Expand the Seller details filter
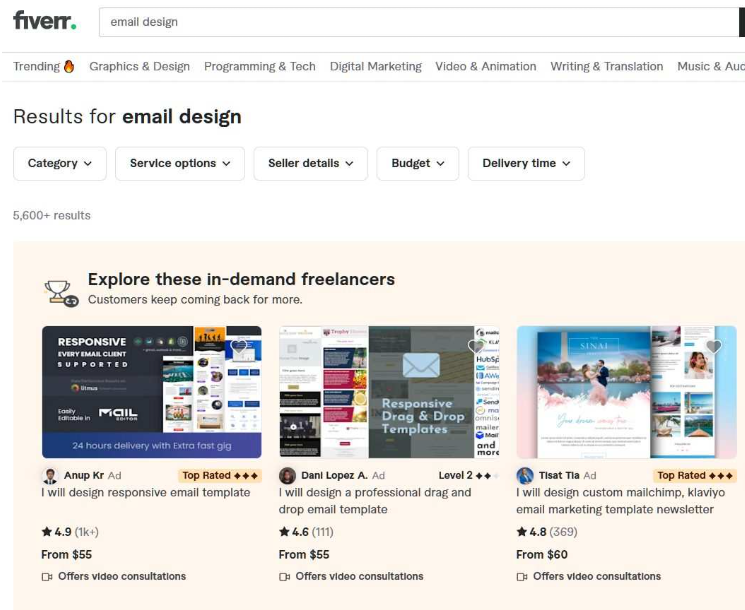The width and height of the screenshot is (745, 610). click(x=311, y=163)
